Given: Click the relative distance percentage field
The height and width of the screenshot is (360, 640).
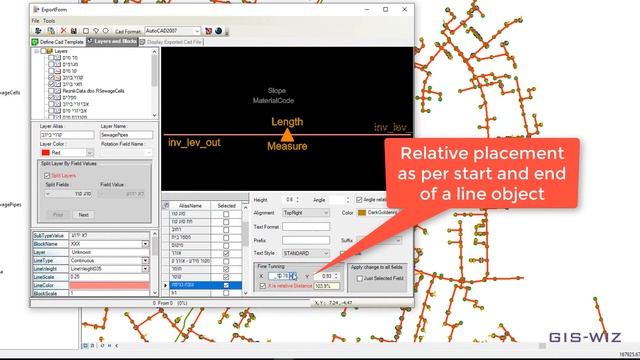Looking at the screenshot, I should (x=327, y=286).
